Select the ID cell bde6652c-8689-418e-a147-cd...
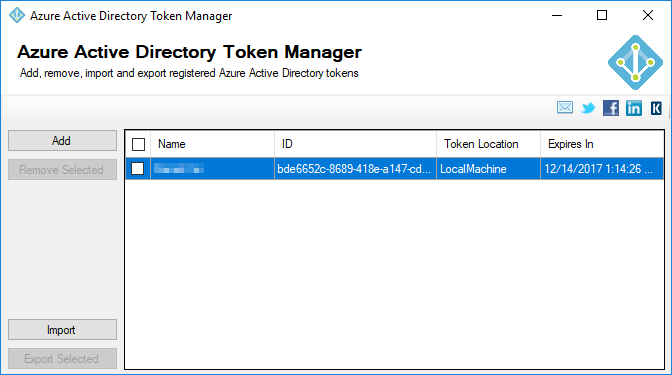Image resolution: width=672 pixels, height=375 pixels. 355,169
